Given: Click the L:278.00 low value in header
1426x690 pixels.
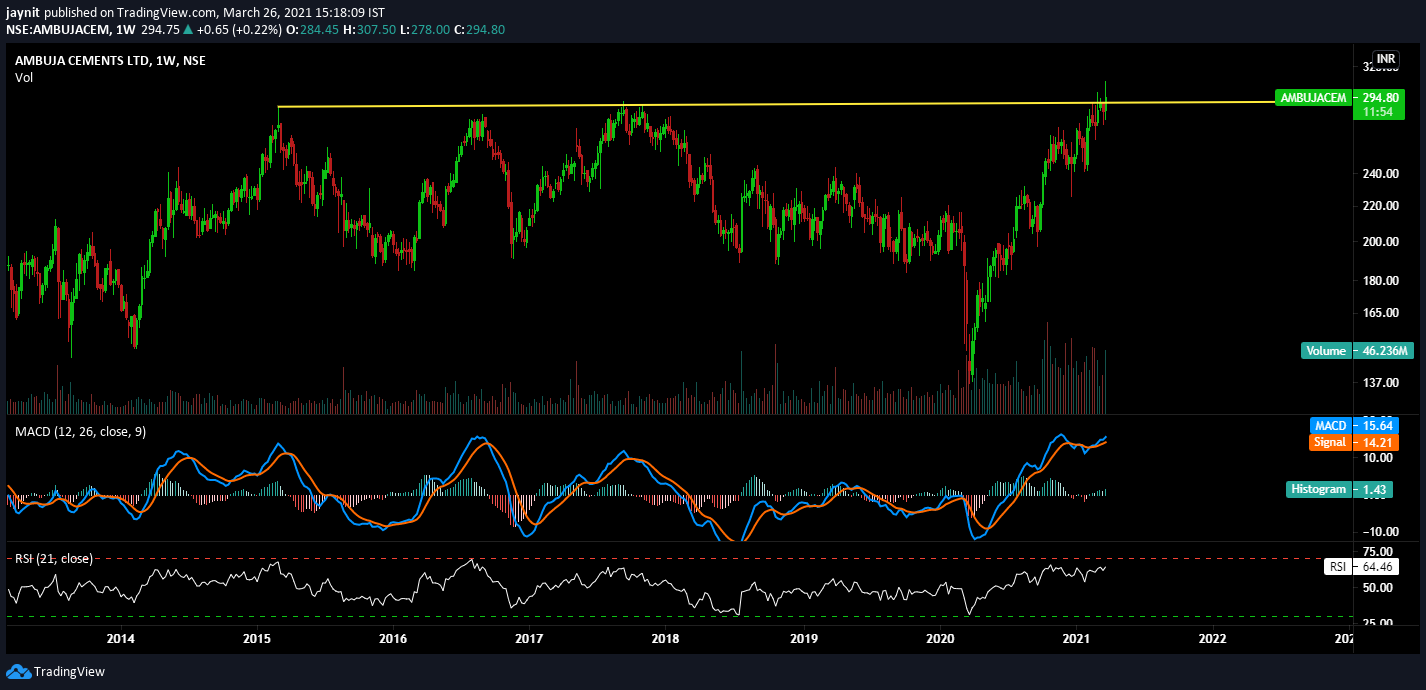Looking at the screenshot, I should [426, 30].
